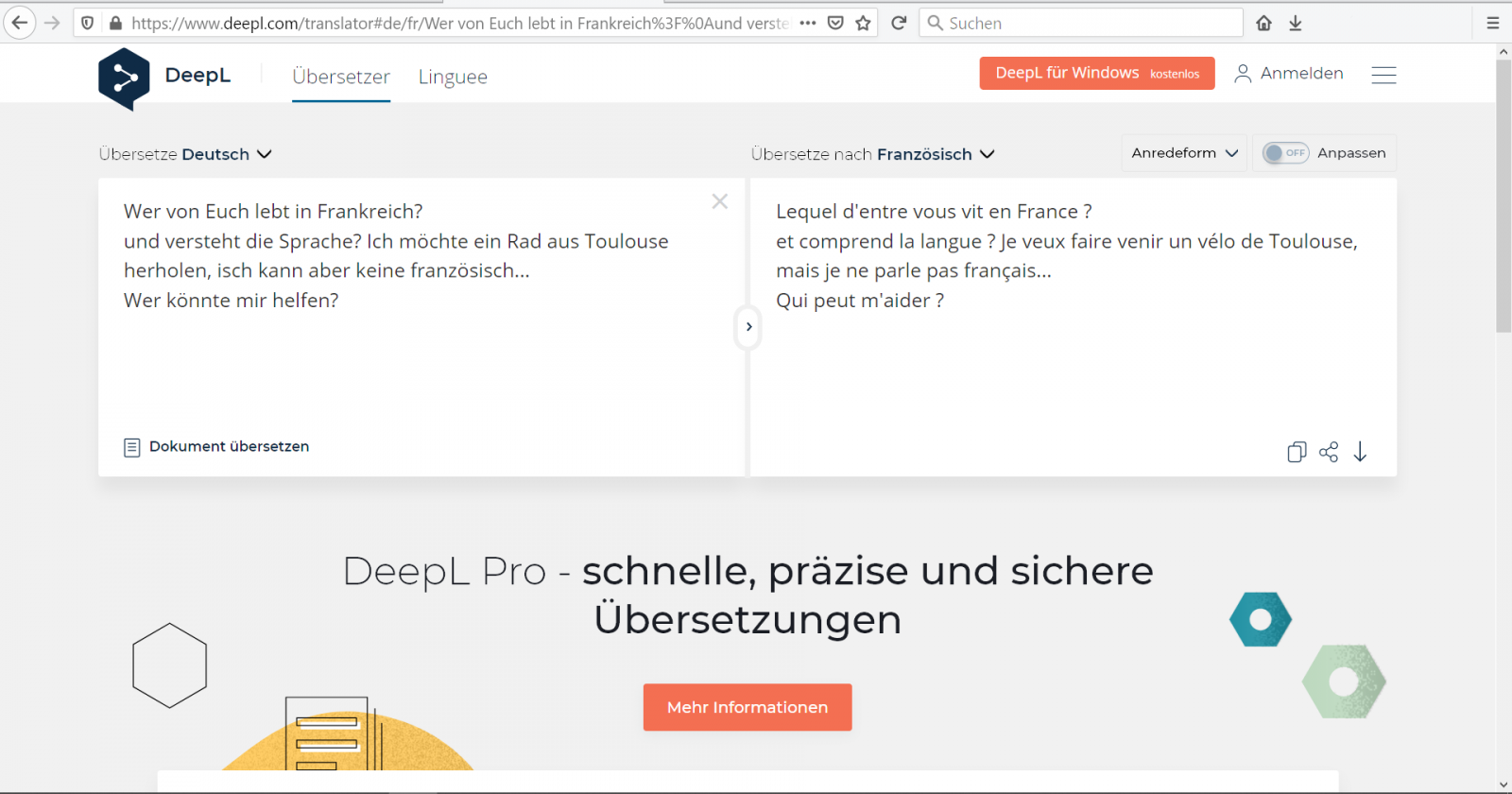Click the DeepL logo icon
The image size is (1512, 794).
pos(124,78)
